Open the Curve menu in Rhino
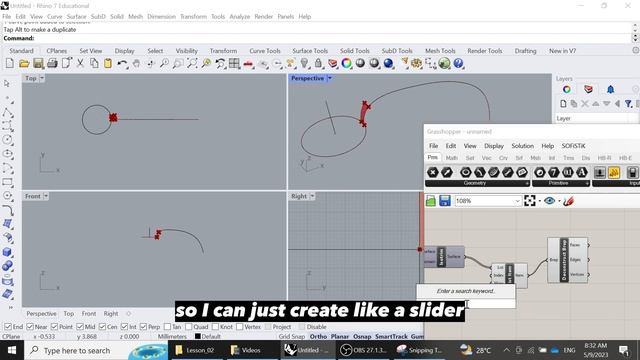 pyautogui.click(x=54, y=16)
